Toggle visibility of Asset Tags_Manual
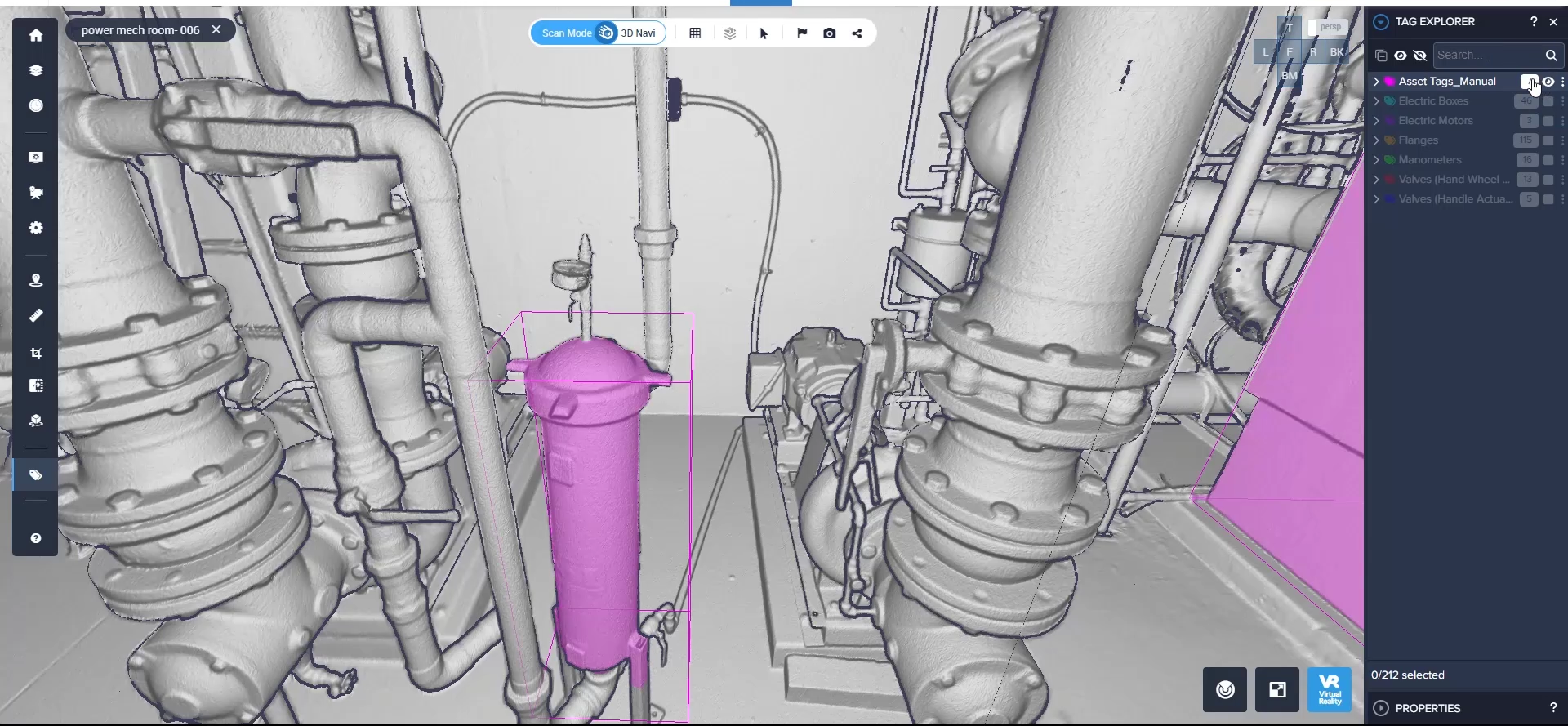Screen dimensions: 1568x726 pyautogui.click(x=1548, y=82)
